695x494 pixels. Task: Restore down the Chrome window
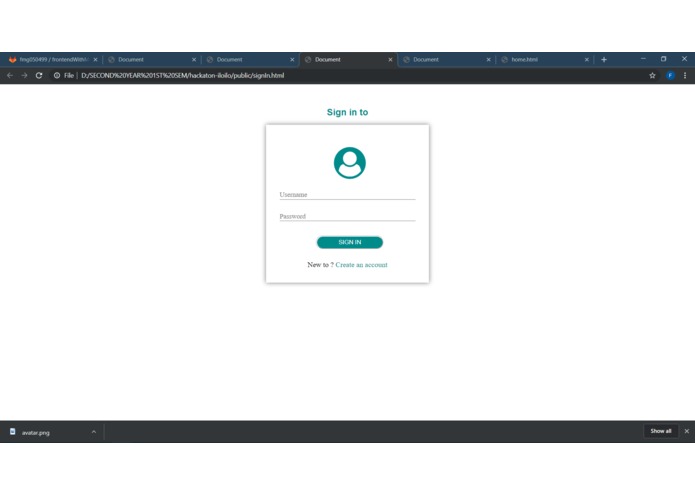coord(664,58)
